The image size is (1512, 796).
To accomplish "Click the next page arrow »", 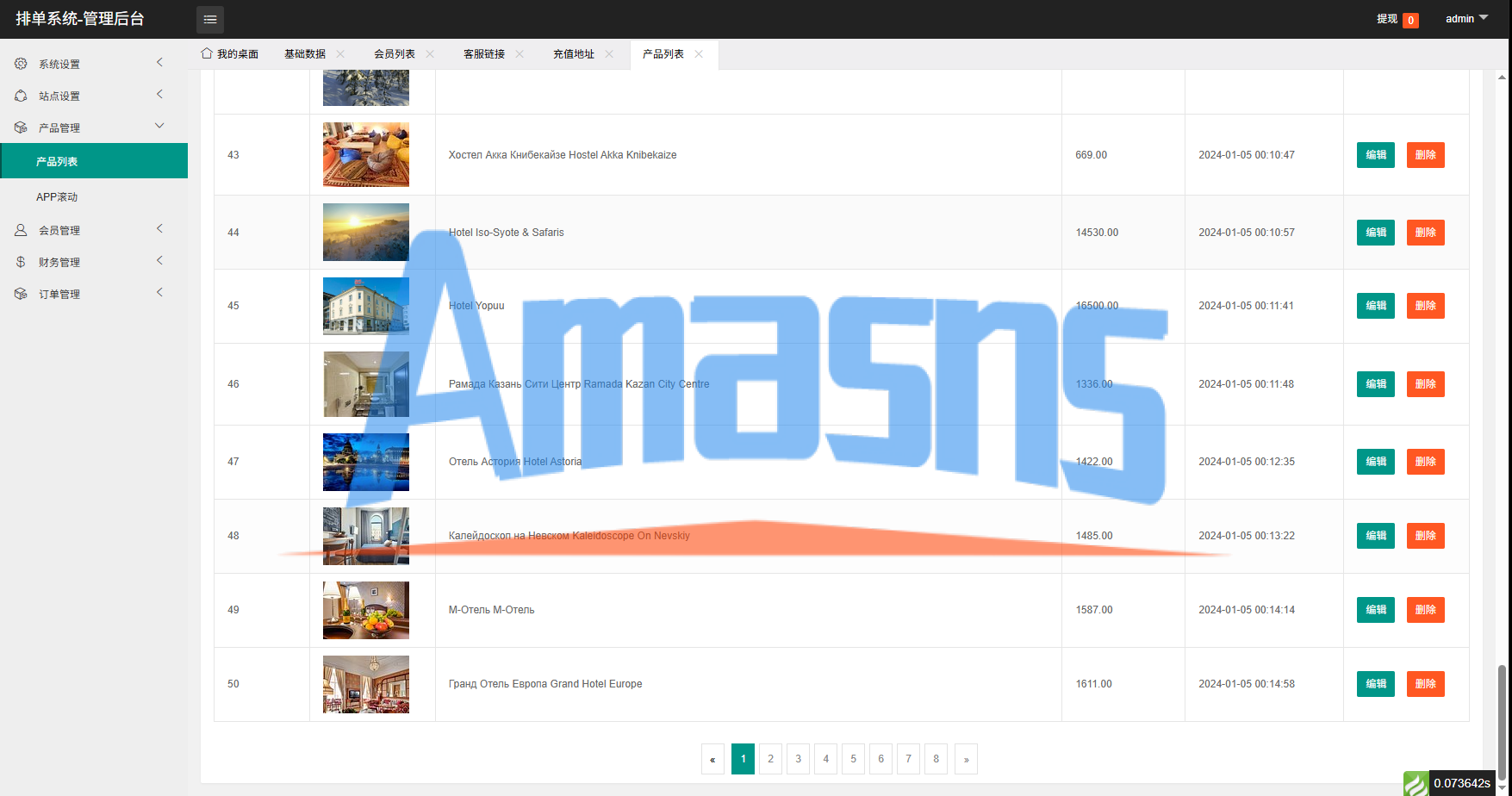I will click(x=966, y=759).
